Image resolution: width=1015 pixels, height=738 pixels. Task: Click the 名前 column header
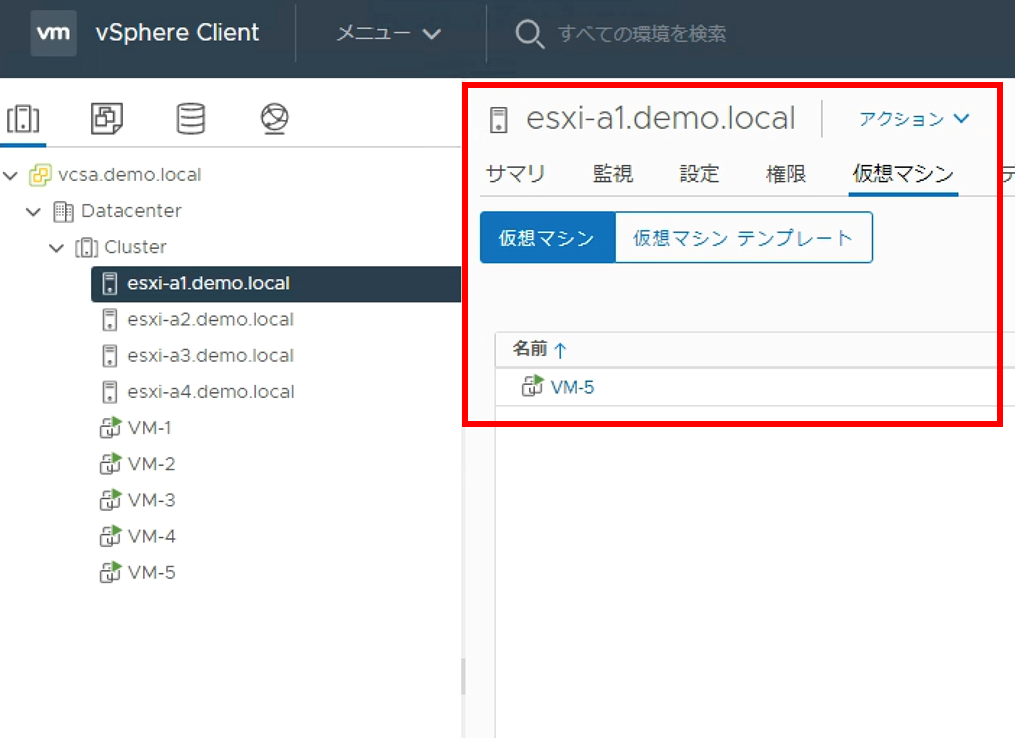click(530, 350)
